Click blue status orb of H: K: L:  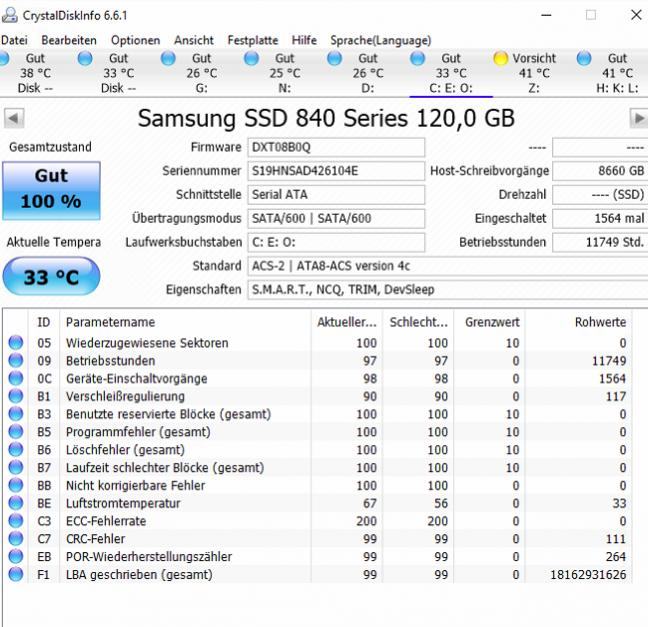584,58
